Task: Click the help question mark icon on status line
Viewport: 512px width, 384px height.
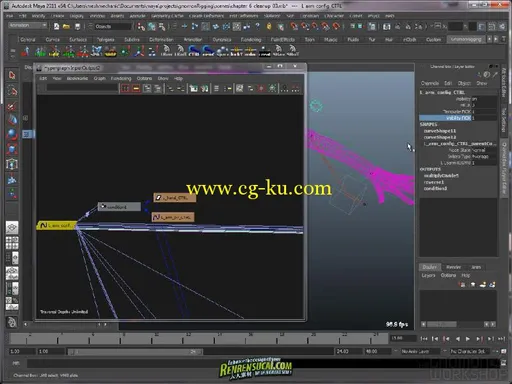Action: [257, 26]
